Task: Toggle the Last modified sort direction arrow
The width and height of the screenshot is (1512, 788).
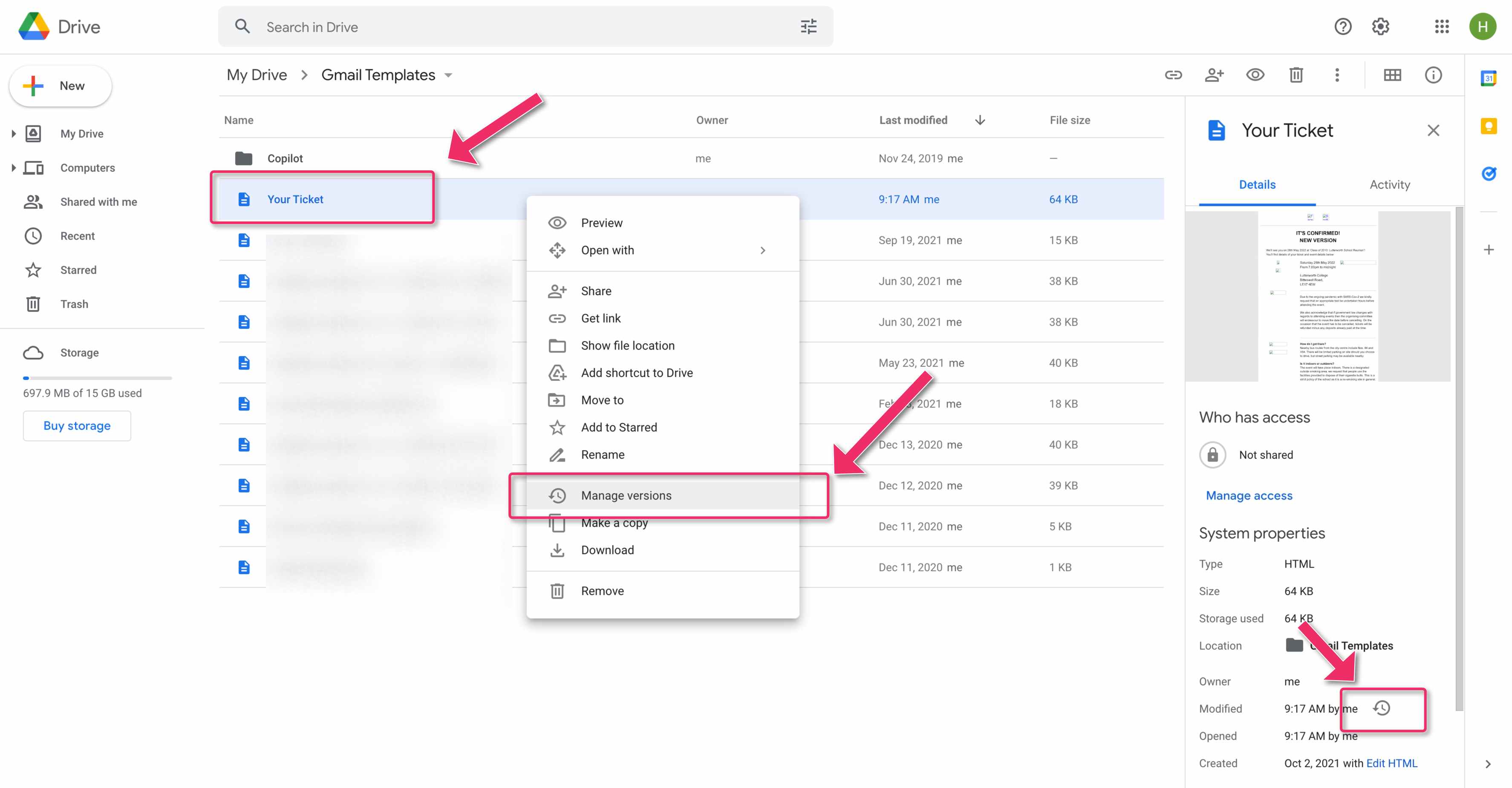Action: pos(980,120)
